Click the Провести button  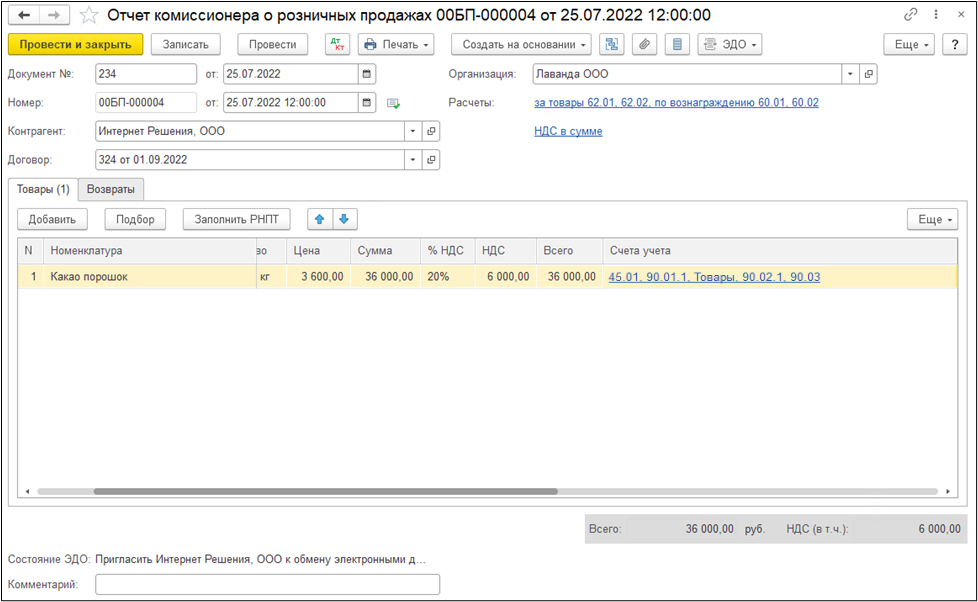pyautogui.click(x=273, y=44)
